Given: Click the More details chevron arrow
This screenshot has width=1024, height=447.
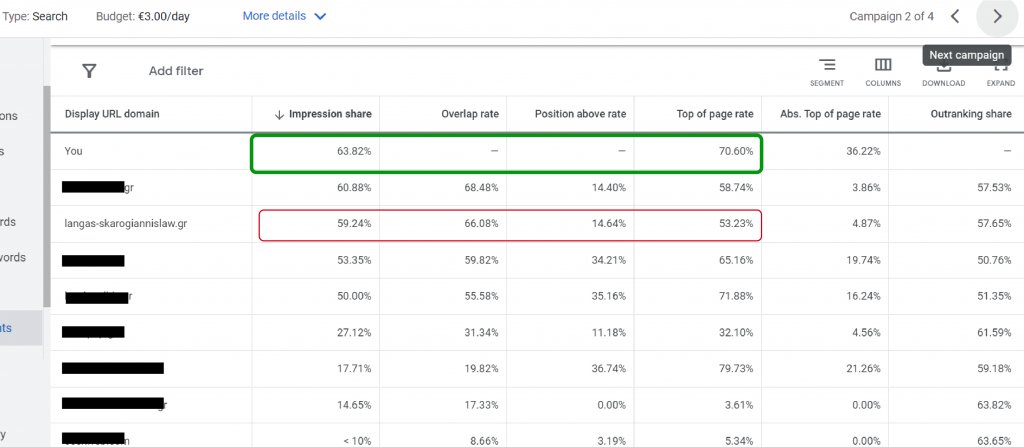Looking at the screenshot, I should 320,17.
